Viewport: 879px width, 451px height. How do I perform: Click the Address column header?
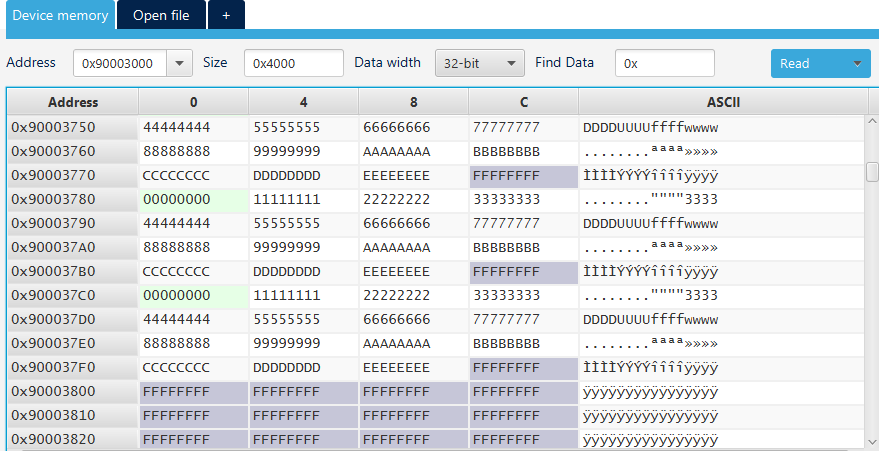[x=73, y=102]
